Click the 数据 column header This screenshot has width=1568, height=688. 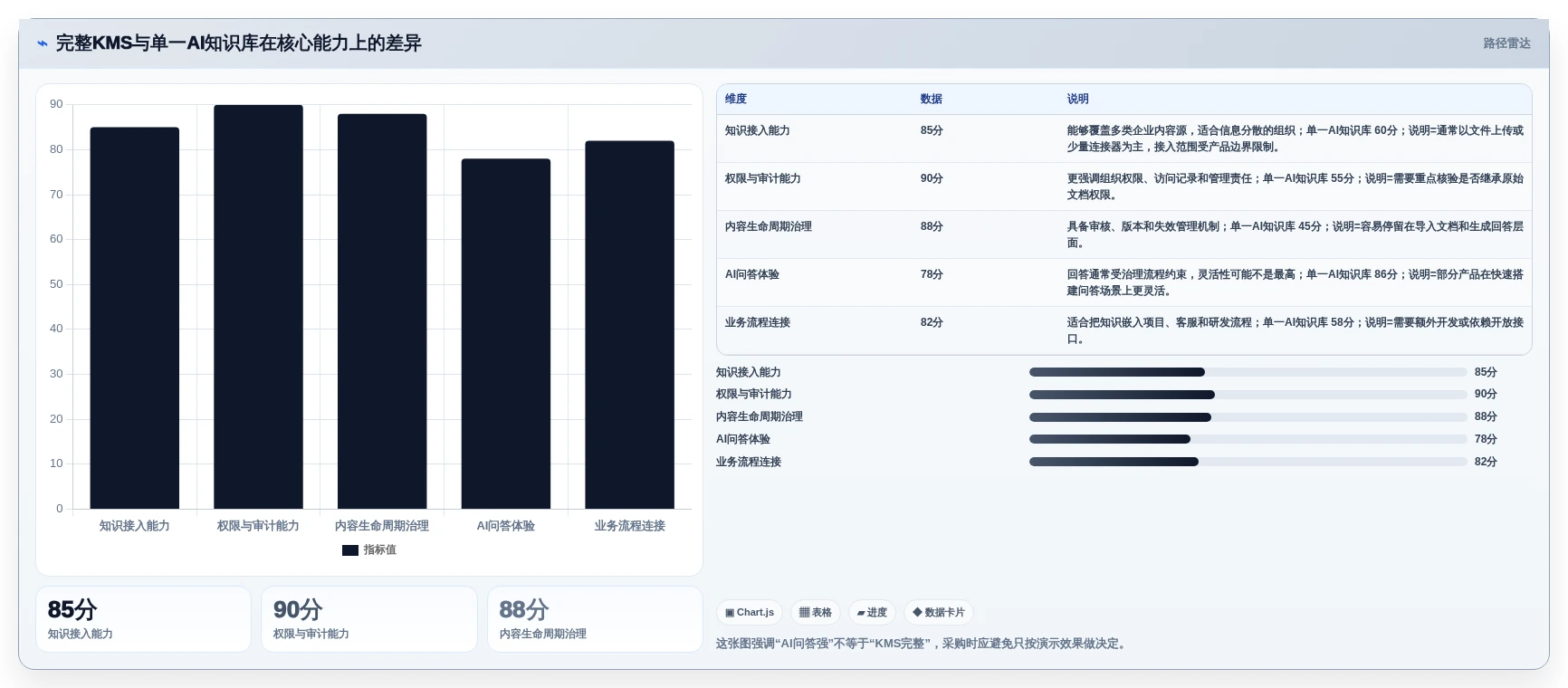[932, 99]
